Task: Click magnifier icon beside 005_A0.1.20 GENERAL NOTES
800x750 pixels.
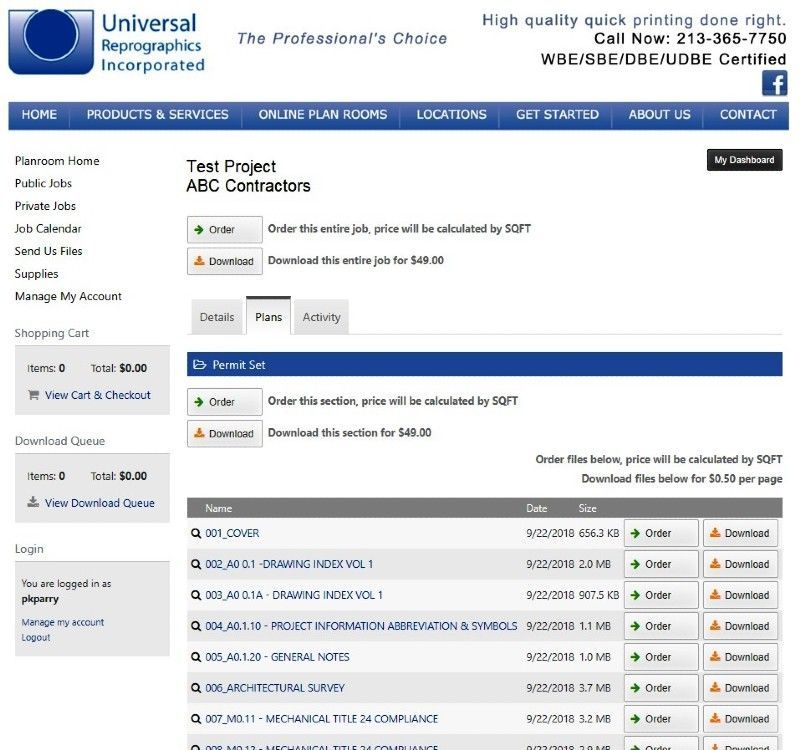Action: pos(196,658)
